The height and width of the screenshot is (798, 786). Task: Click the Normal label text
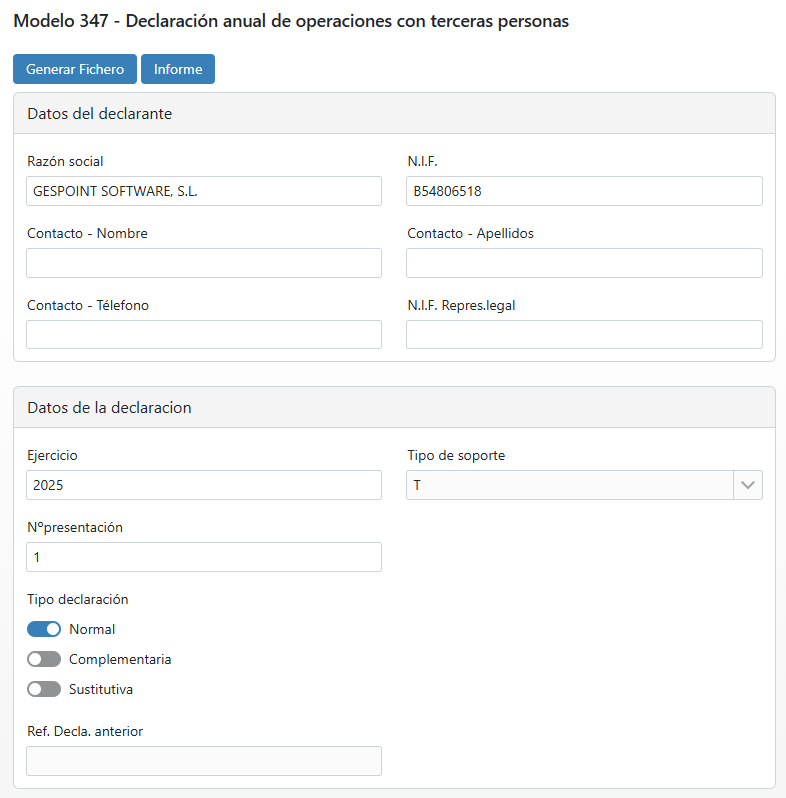pos(92,629)
